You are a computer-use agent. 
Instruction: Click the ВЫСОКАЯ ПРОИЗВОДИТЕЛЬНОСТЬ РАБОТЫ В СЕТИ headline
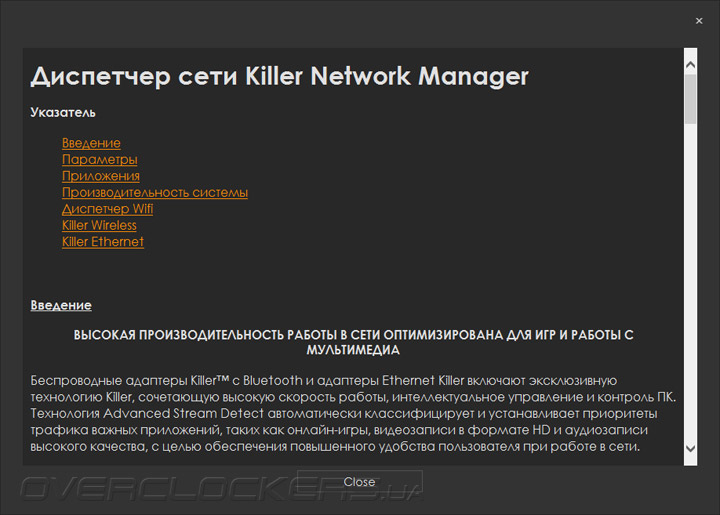pyautogui.click(x=353, y=342)
